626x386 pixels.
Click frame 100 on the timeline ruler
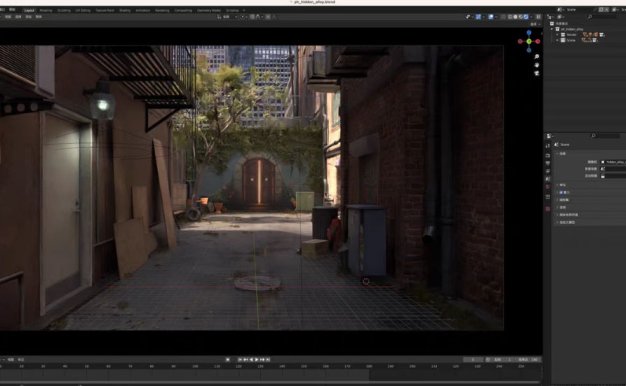tap(195, 366)
